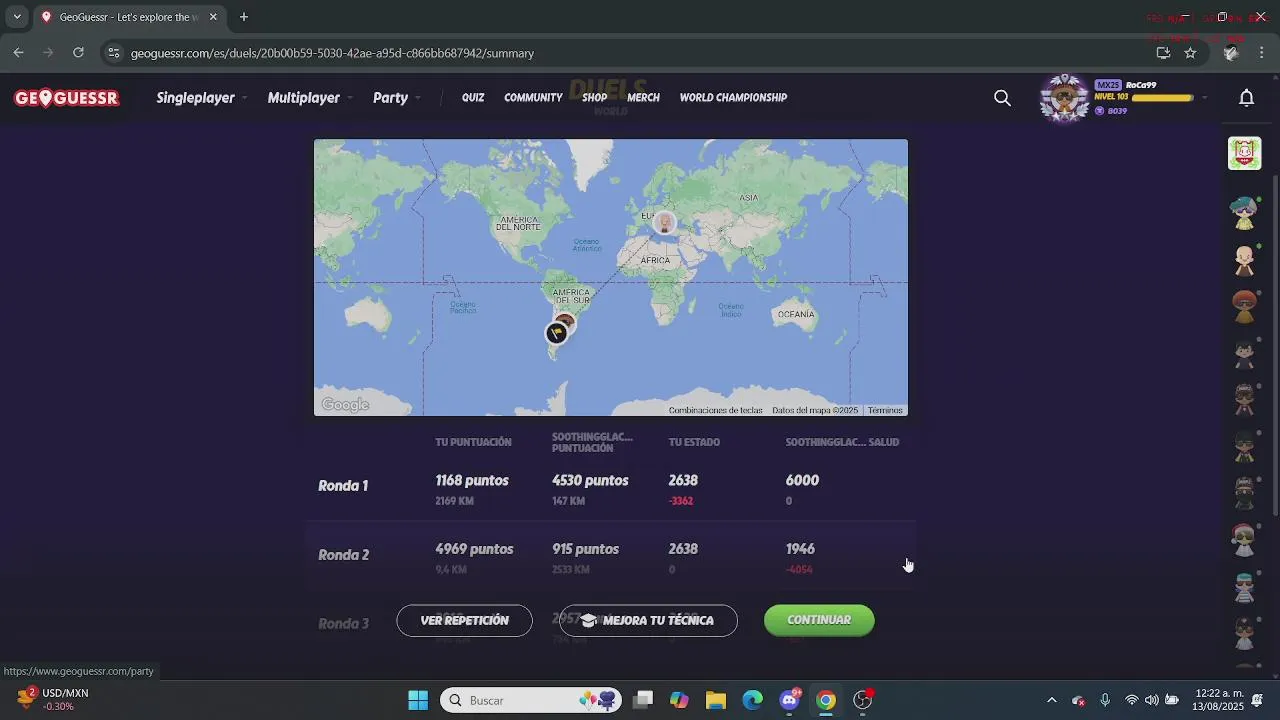1280x720 pixels.
Task: Open the taskbar clock and date
Action: (1217, 700)
